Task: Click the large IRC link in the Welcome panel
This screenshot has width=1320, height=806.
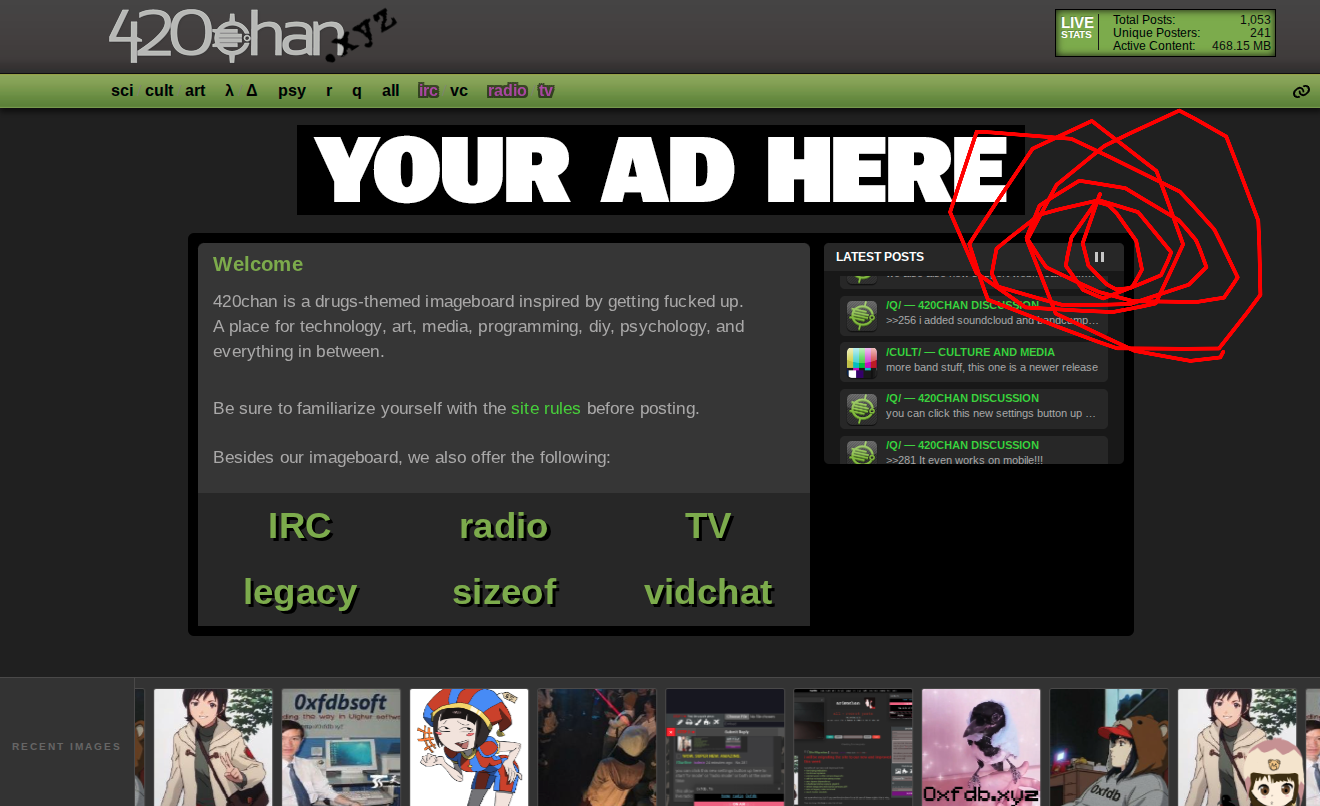Action: click(x=300, y=526)
